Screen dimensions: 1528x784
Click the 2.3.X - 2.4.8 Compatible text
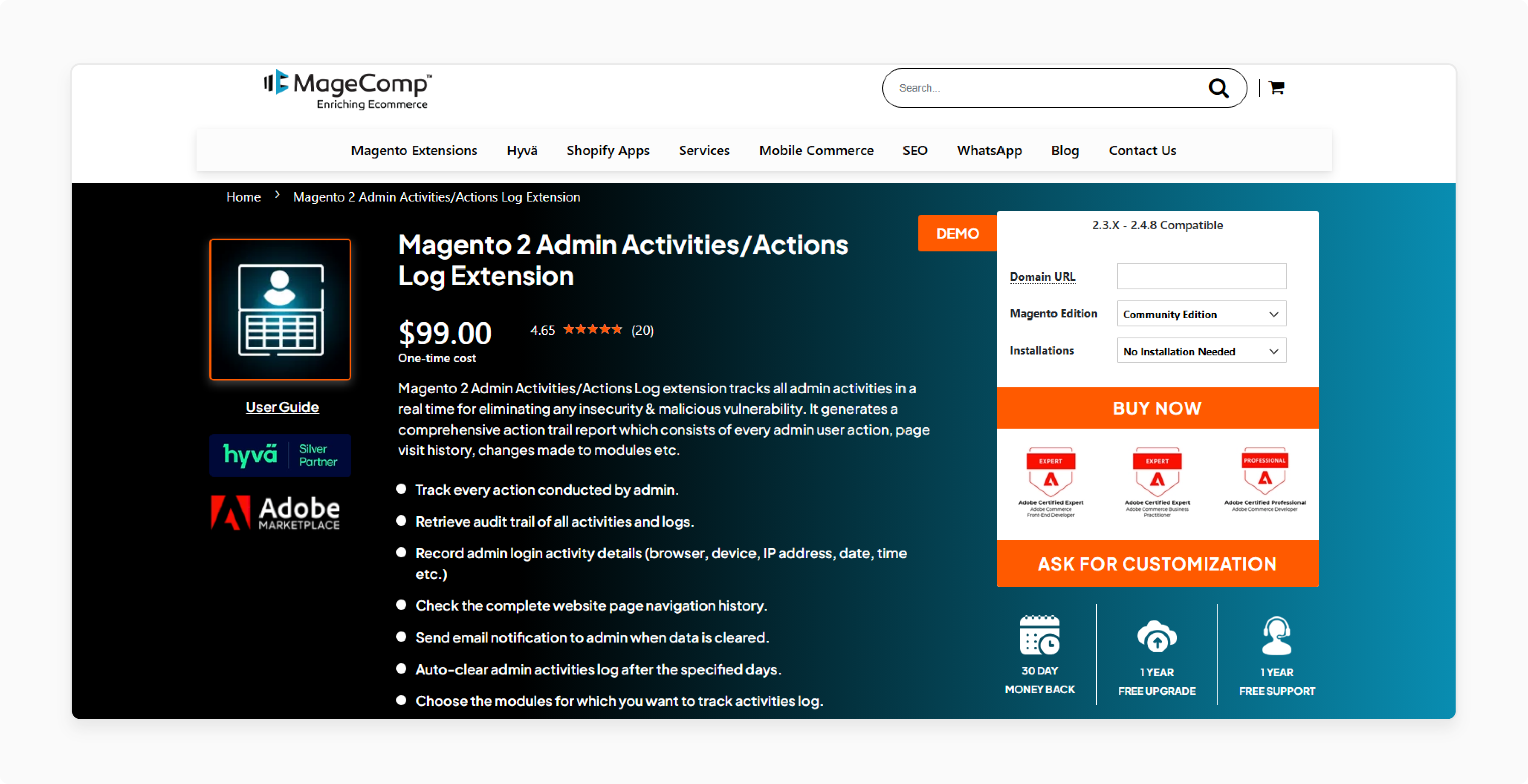coord(1157,225)
